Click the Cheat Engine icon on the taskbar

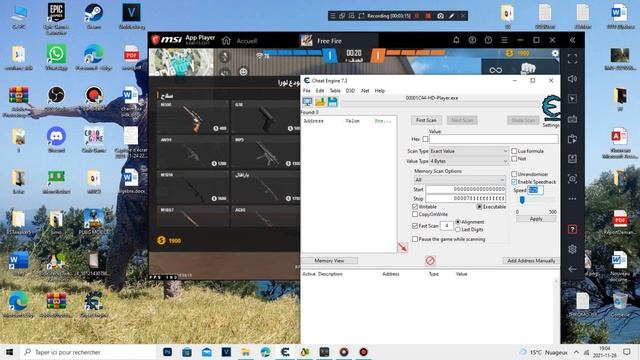coord(285,352)
